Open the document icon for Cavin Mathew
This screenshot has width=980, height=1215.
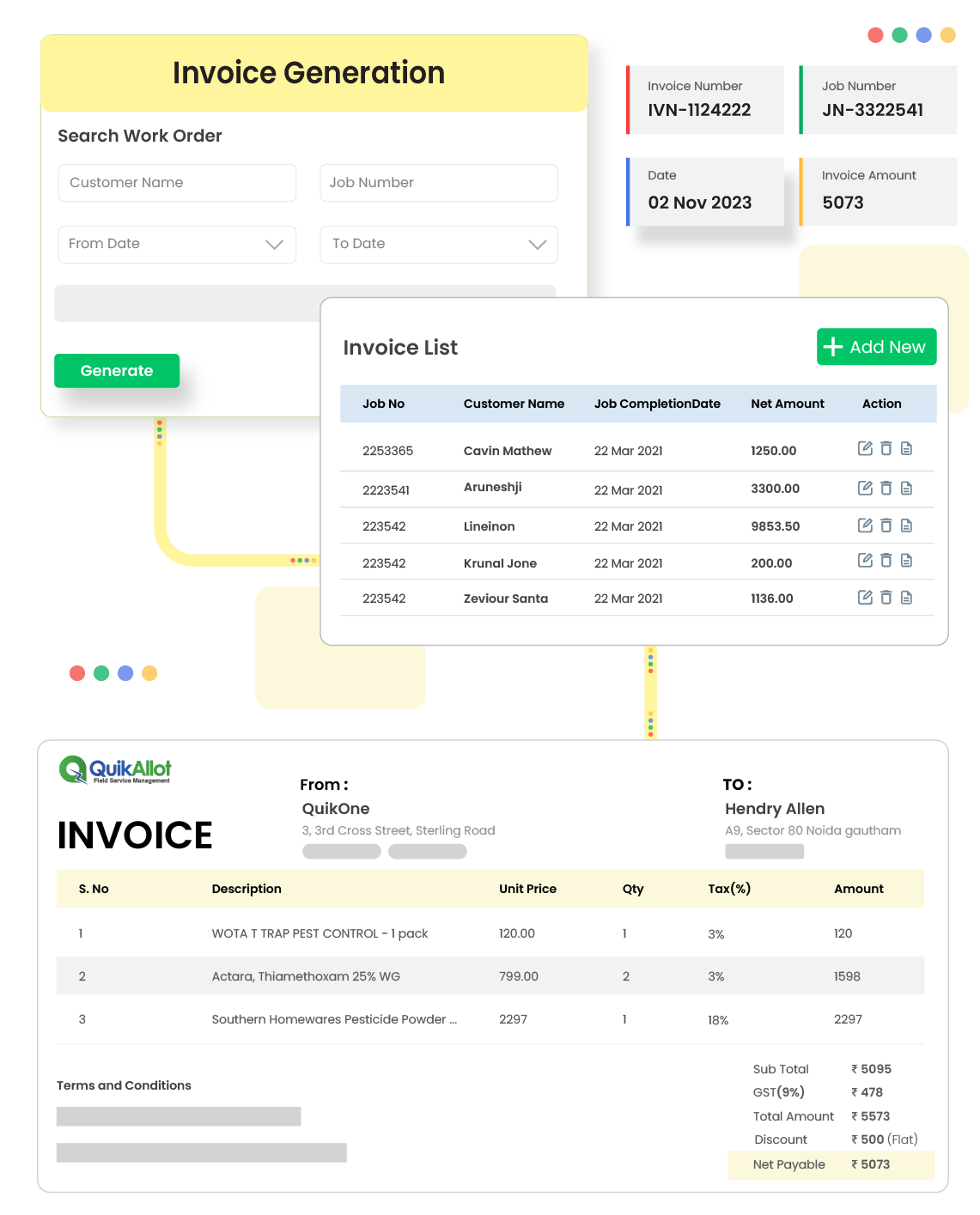906,448
